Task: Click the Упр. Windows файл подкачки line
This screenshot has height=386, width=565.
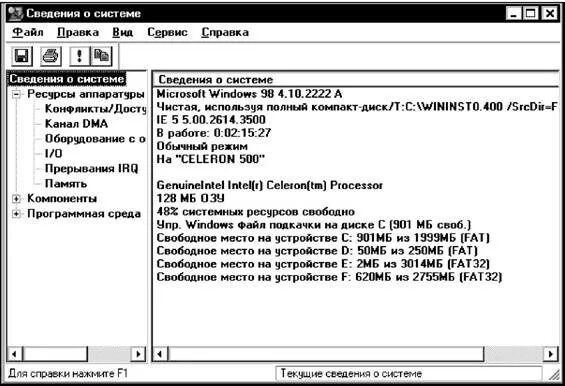Action: point(314,225)
